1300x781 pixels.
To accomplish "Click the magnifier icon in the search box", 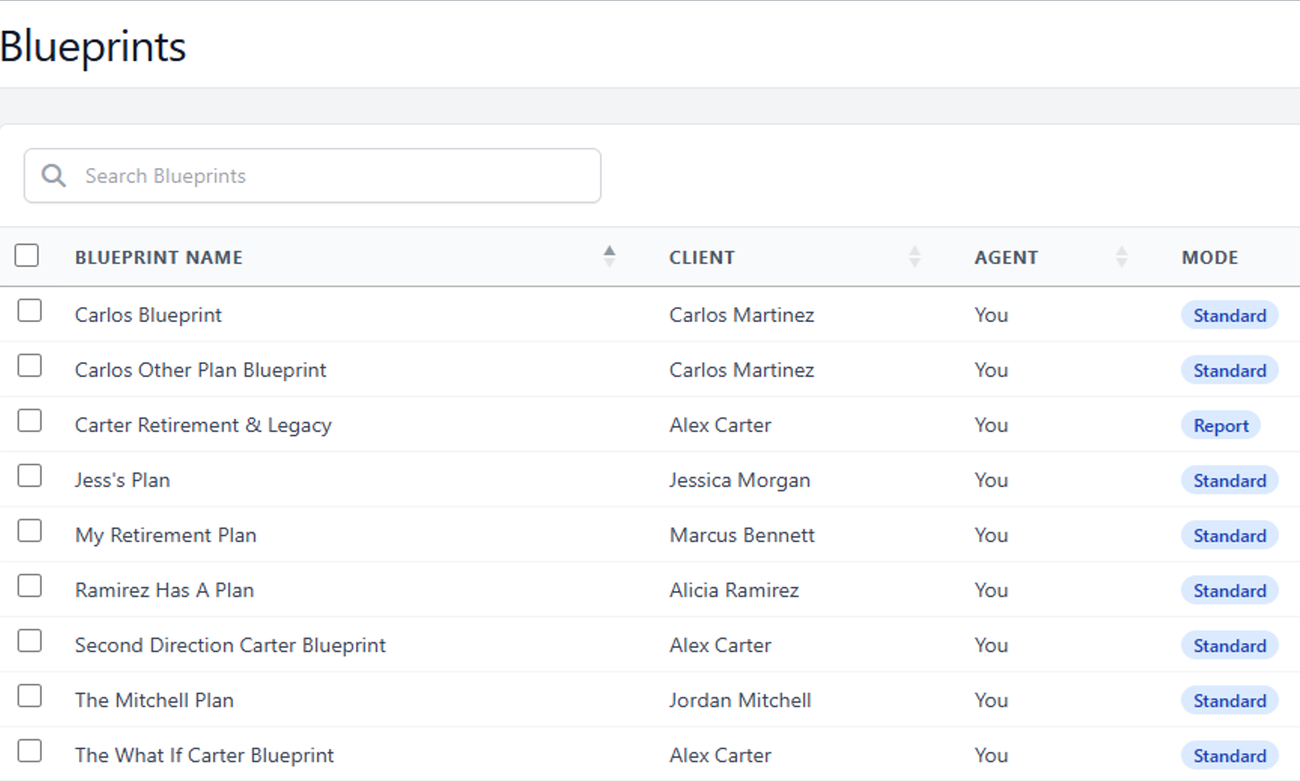I will tap(54, 176).
